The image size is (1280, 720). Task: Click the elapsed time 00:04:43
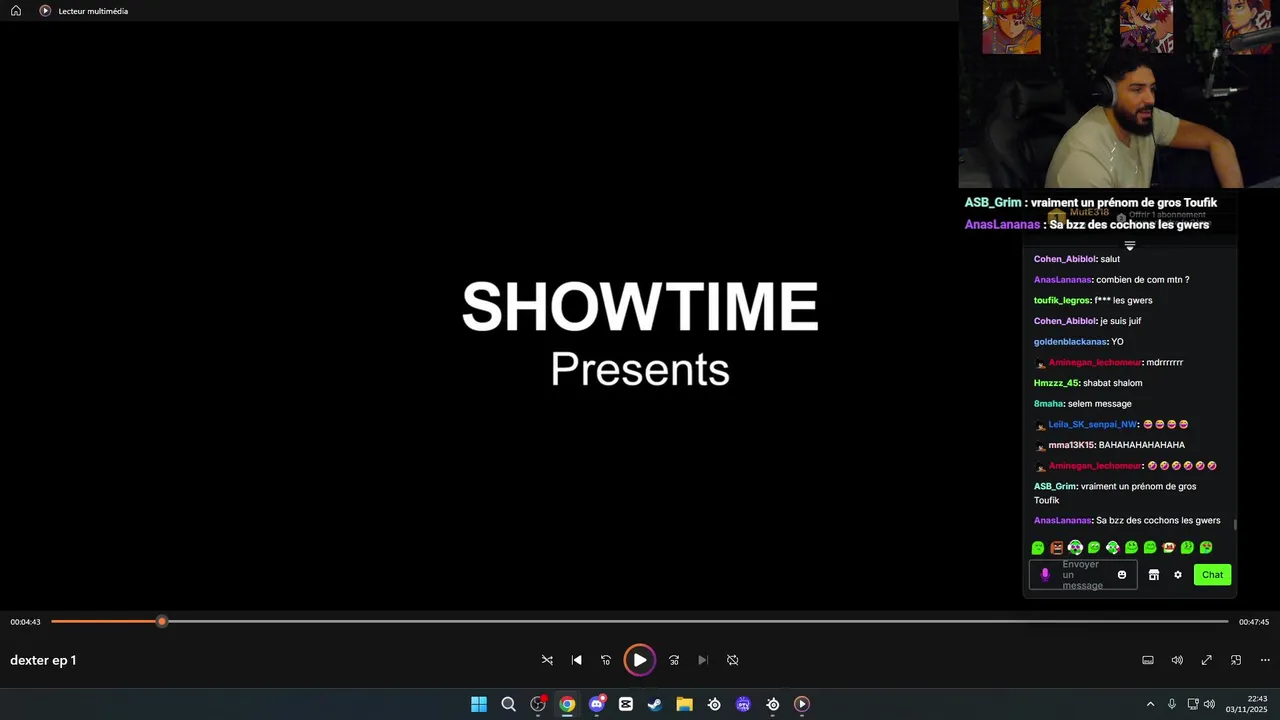click(x=26, y=622)
